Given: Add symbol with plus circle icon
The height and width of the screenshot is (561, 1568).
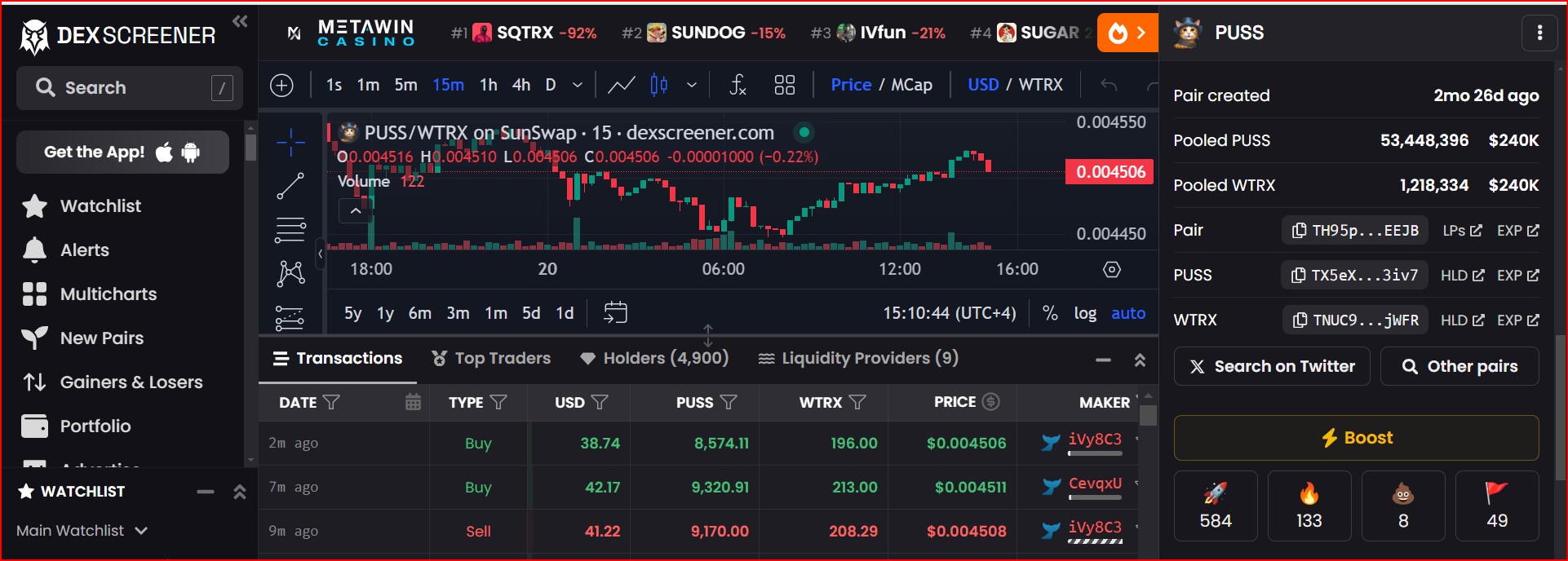Looking at the screenshot, I should [x=281, y=85].
